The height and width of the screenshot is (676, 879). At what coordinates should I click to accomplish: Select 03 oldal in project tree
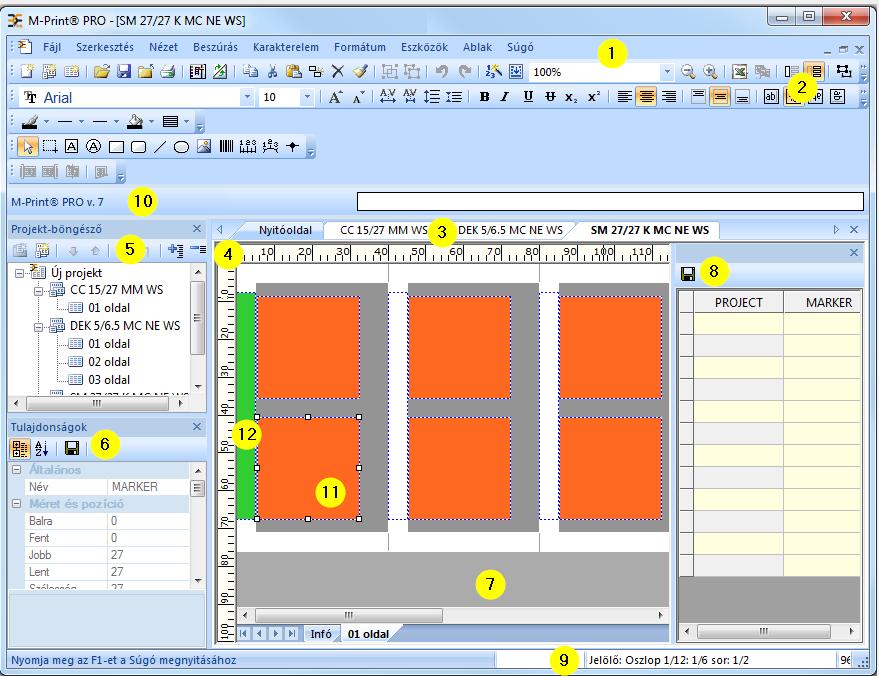(109, 379)
